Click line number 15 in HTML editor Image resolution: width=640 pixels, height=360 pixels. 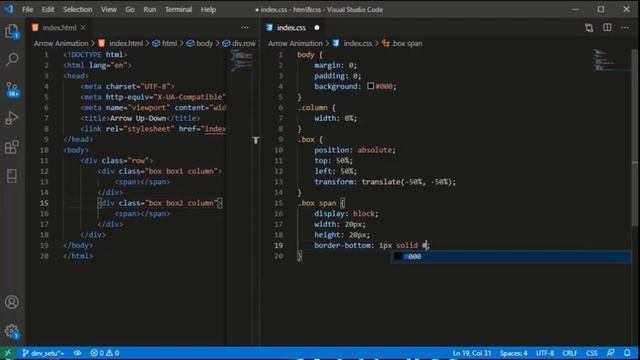(44, 203)
